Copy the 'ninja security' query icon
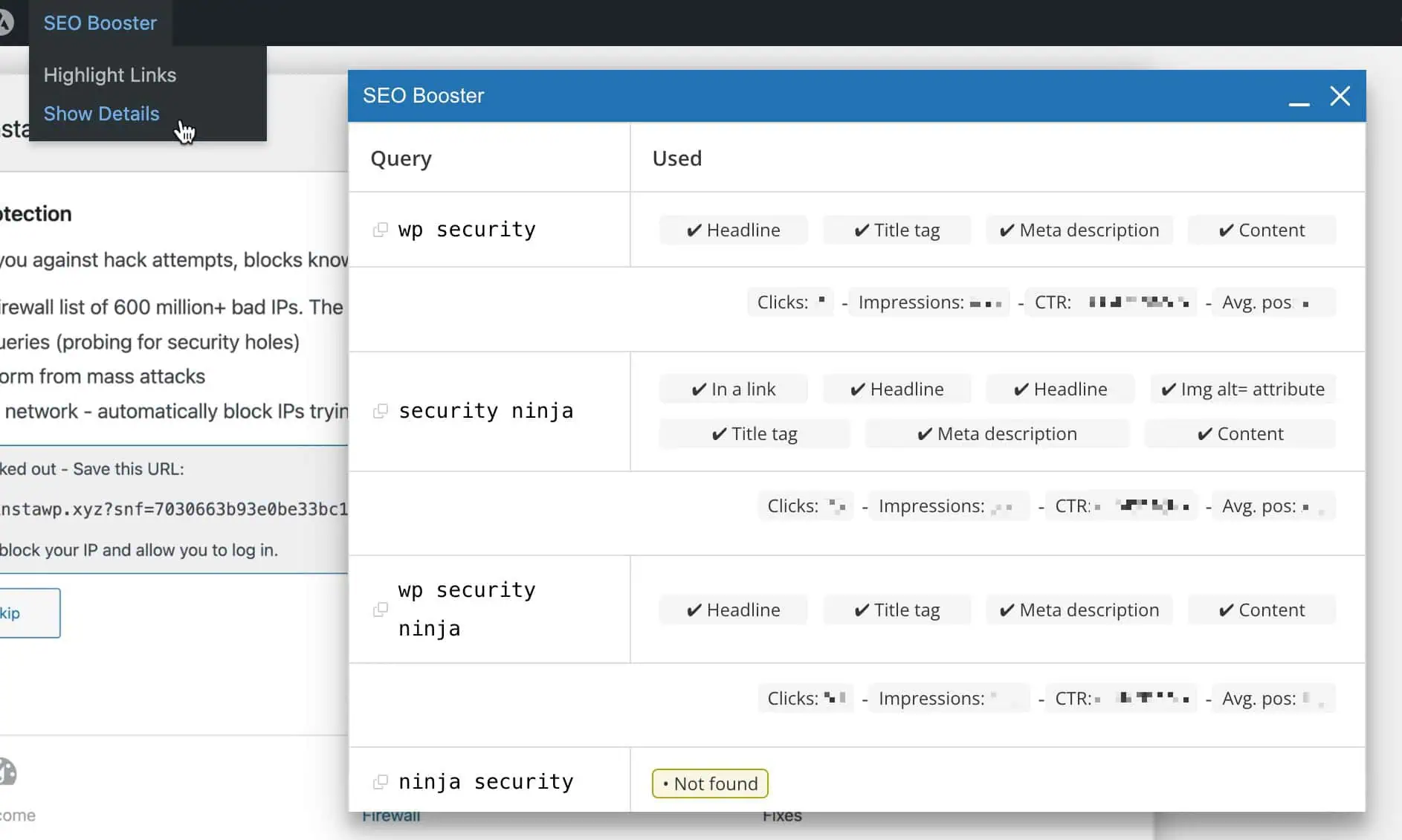Viewport: 1402px width, 840px height. 380,782
